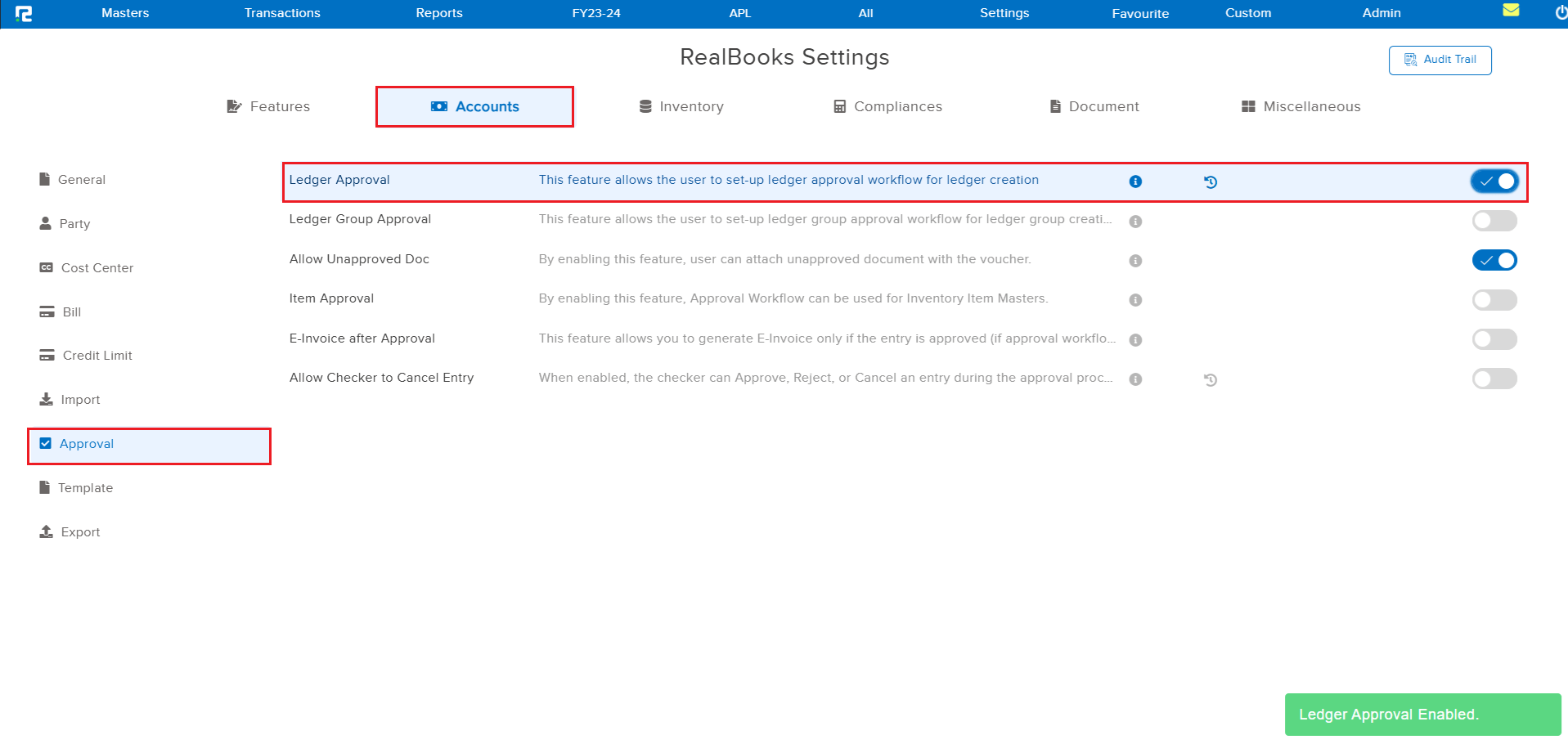Open the Admin menu
1568x744 pixels.
pyautogui.click(x=1382, y=13)
